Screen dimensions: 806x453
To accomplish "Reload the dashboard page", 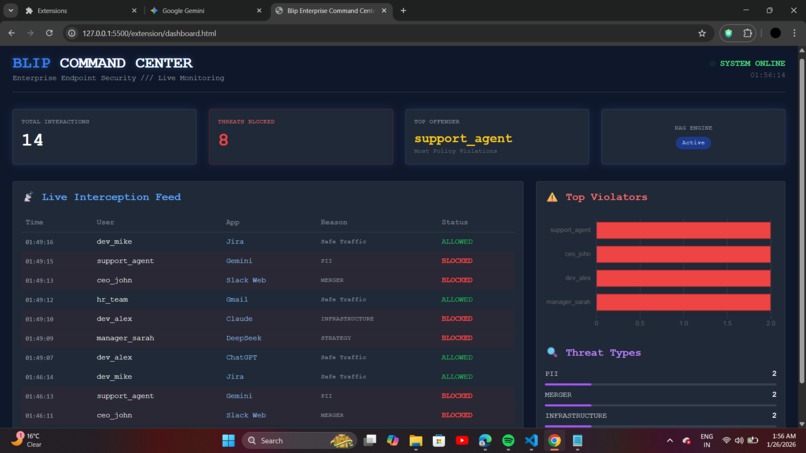I will tap(49, 33).
